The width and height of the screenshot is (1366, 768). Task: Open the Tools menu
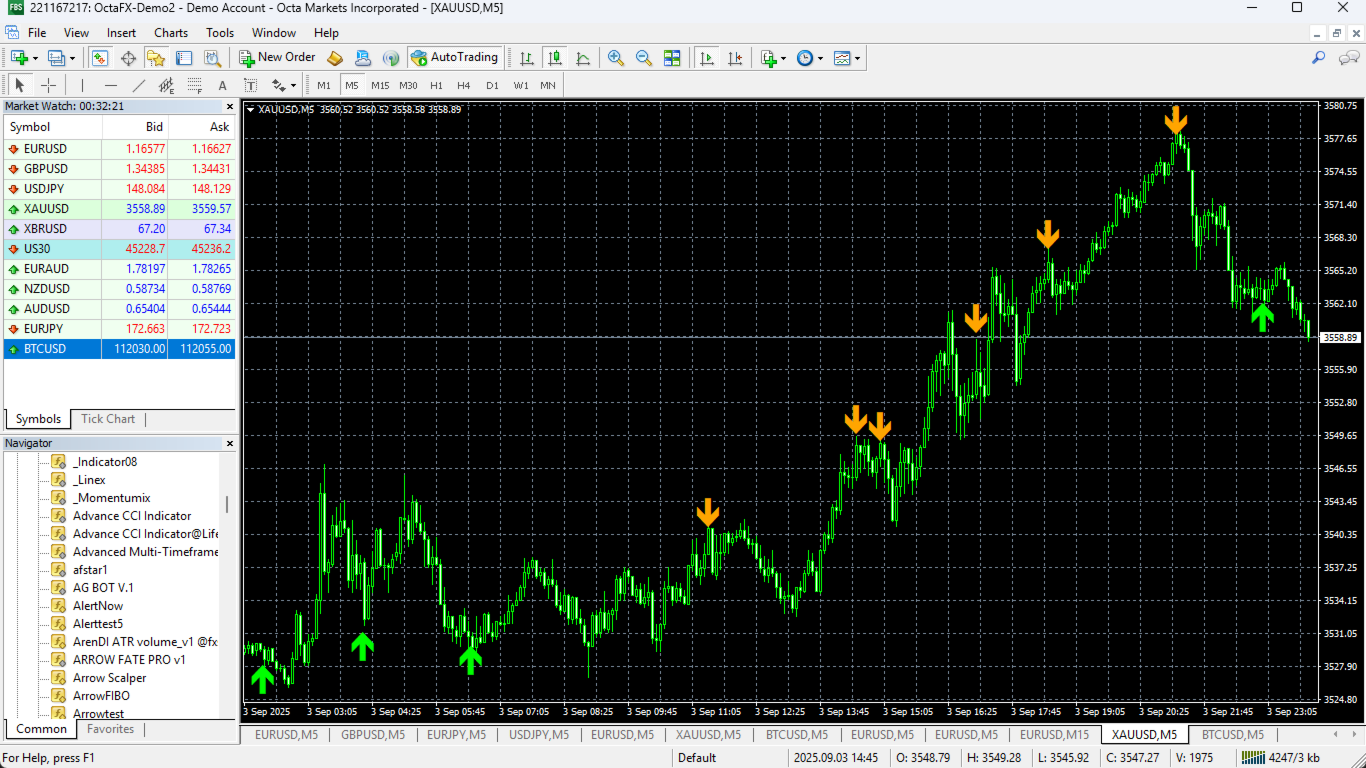pos(220,33)
